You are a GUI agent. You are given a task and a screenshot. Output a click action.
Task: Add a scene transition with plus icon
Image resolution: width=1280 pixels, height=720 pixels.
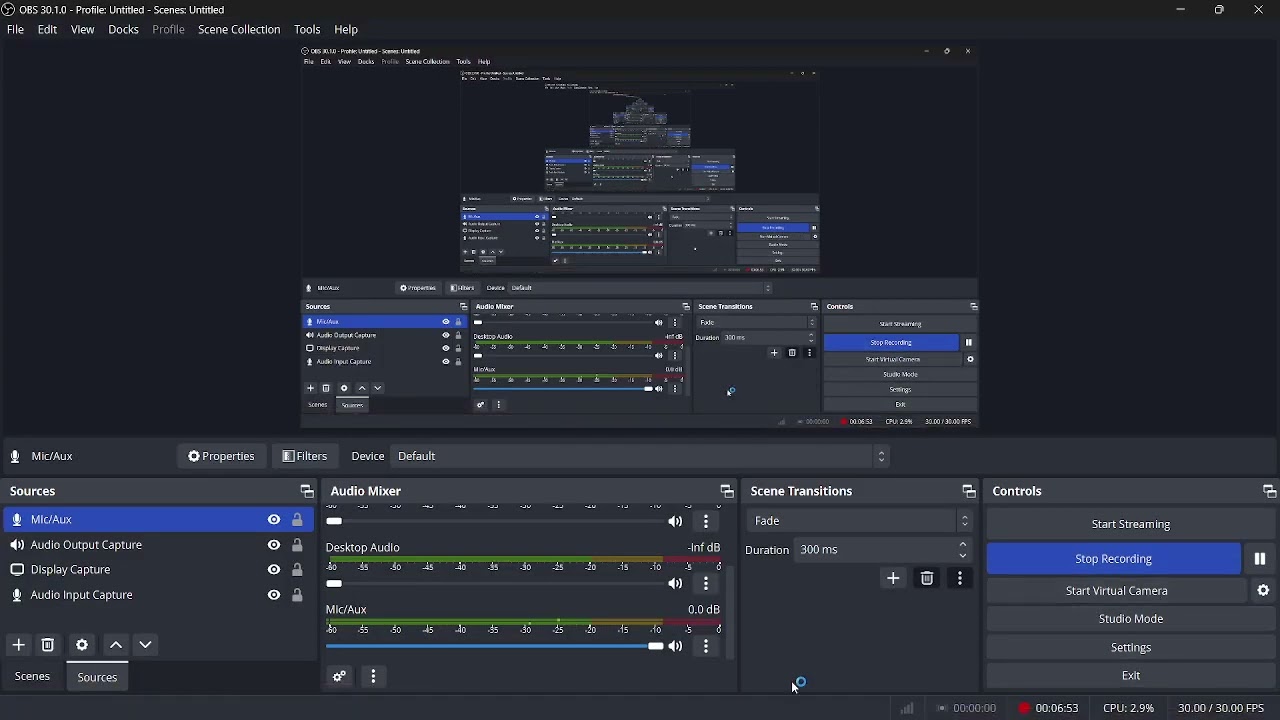tap(894, 580)
